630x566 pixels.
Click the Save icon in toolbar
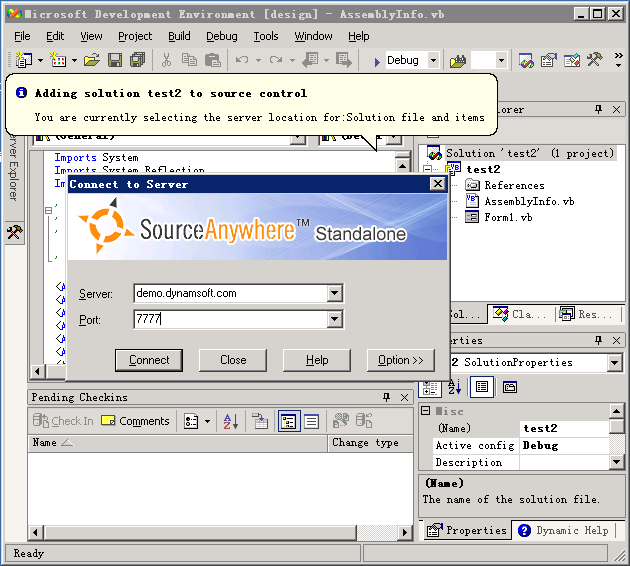113,61
